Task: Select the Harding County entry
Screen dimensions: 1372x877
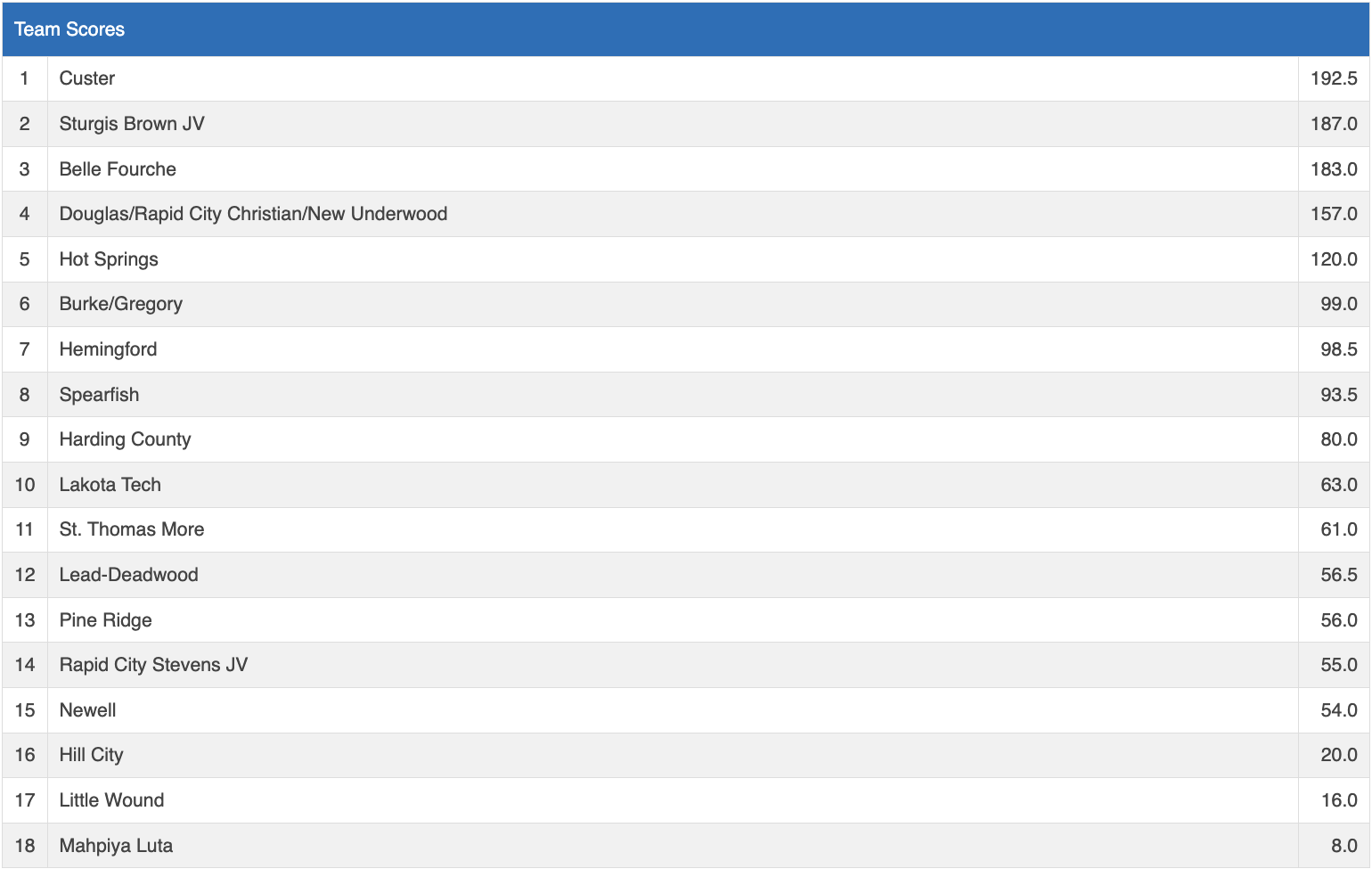Action: [125, 439]
